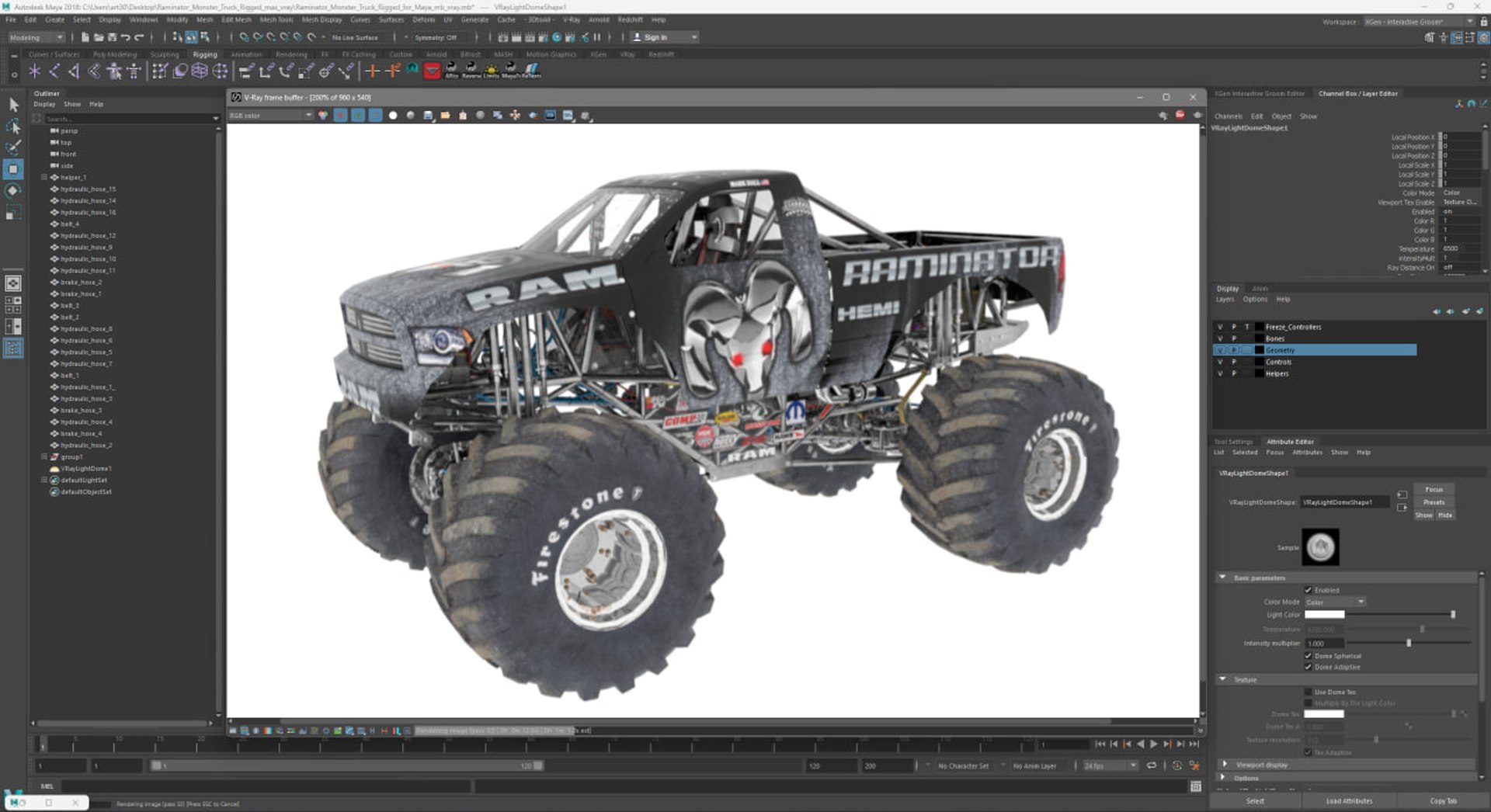1491x812 pixels.
Task: Click the New Scene icon in status line
Action: point(85,37)
